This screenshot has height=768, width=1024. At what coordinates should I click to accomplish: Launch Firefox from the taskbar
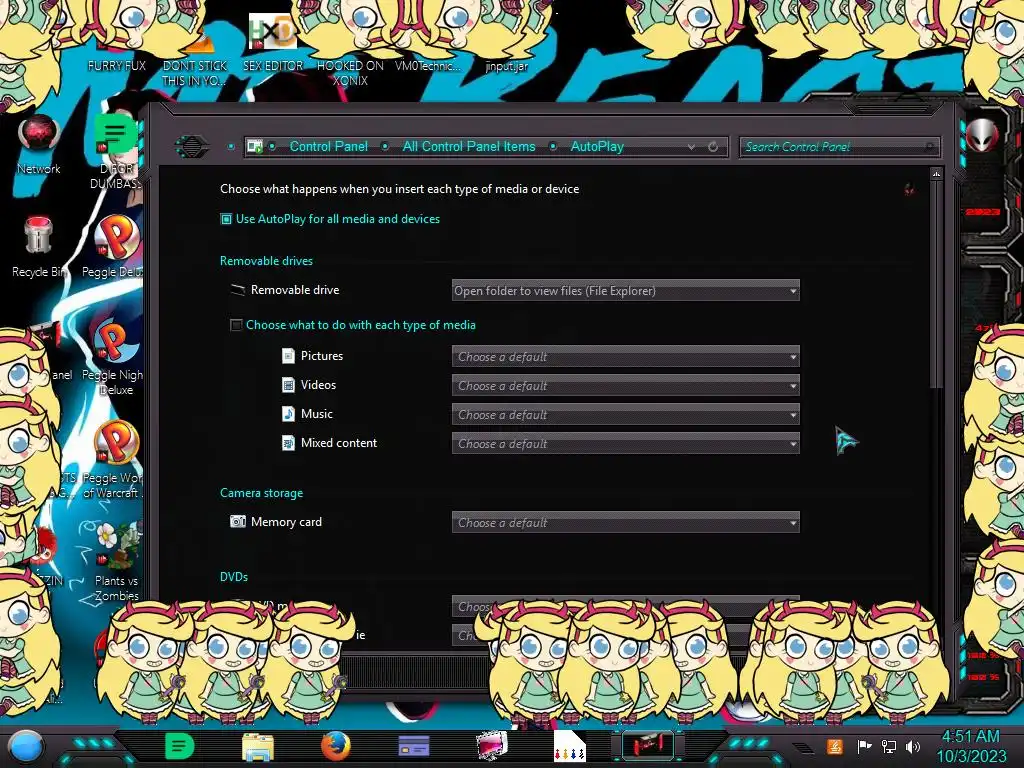[x=336, y=746]
